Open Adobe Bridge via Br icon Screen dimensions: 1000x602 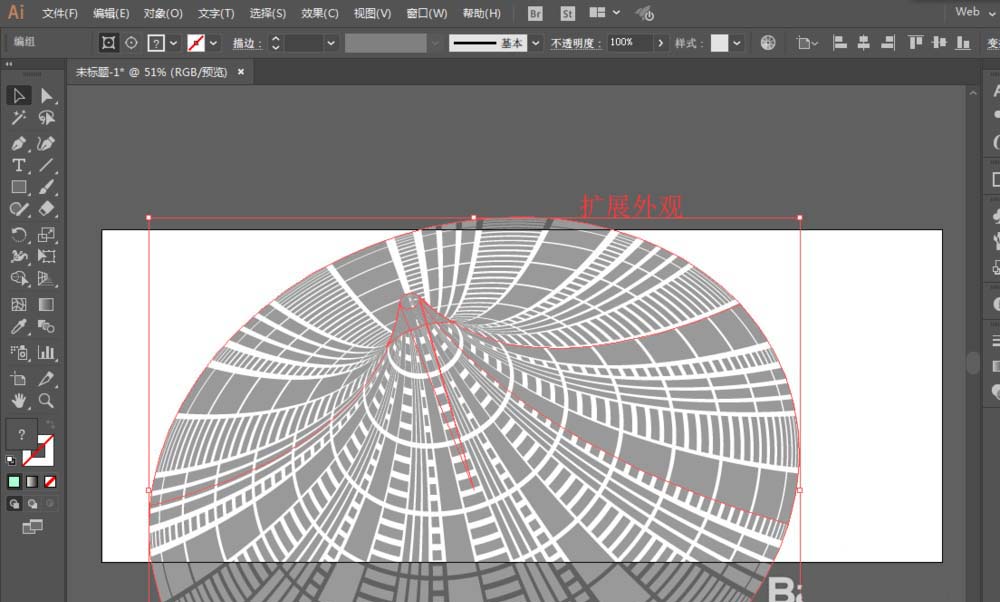[535, 13]
